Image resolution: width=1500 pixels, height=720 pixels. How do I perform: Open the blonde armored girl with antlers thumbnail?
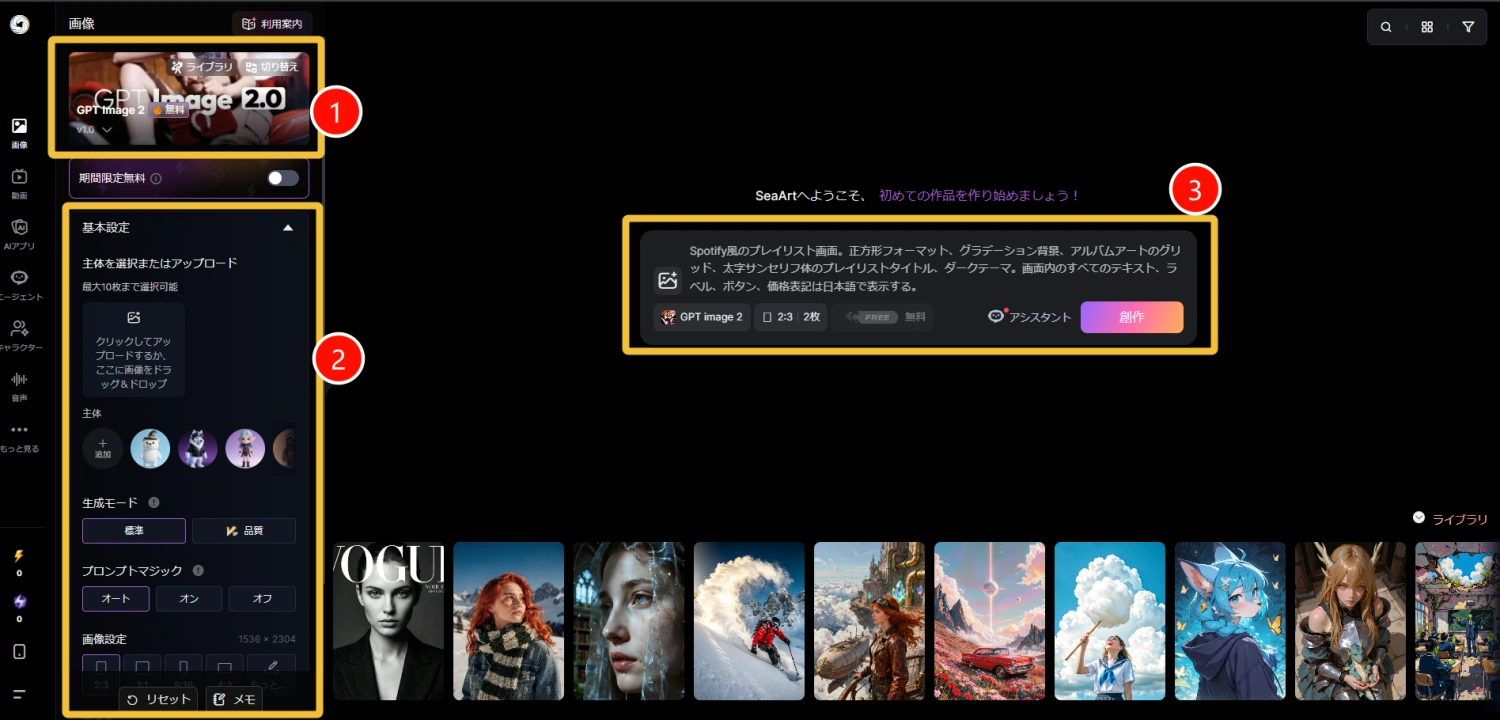[x=1350, y=621]
